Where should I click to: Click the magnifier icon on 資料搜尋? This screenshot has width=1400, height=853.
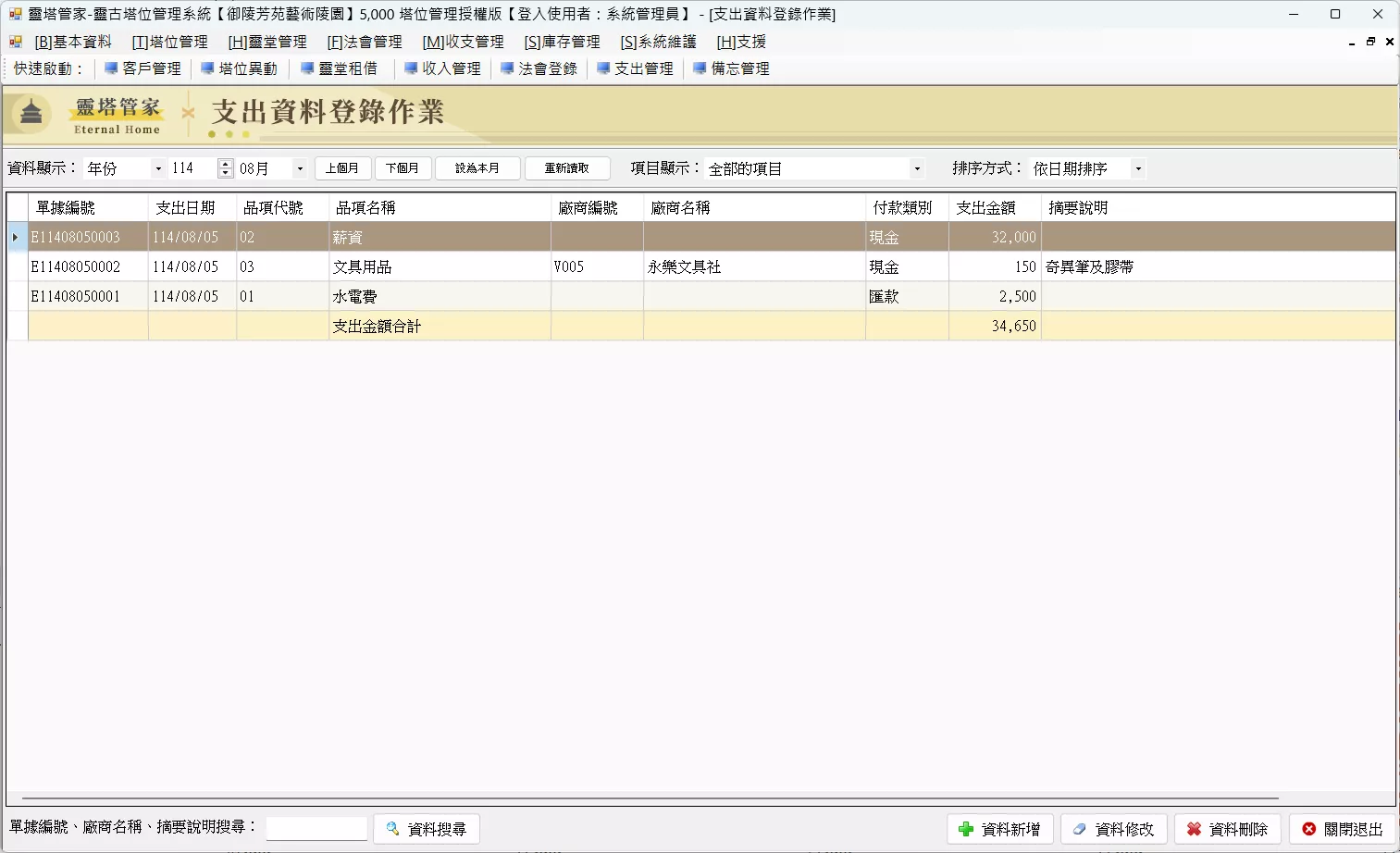(392, 829)
